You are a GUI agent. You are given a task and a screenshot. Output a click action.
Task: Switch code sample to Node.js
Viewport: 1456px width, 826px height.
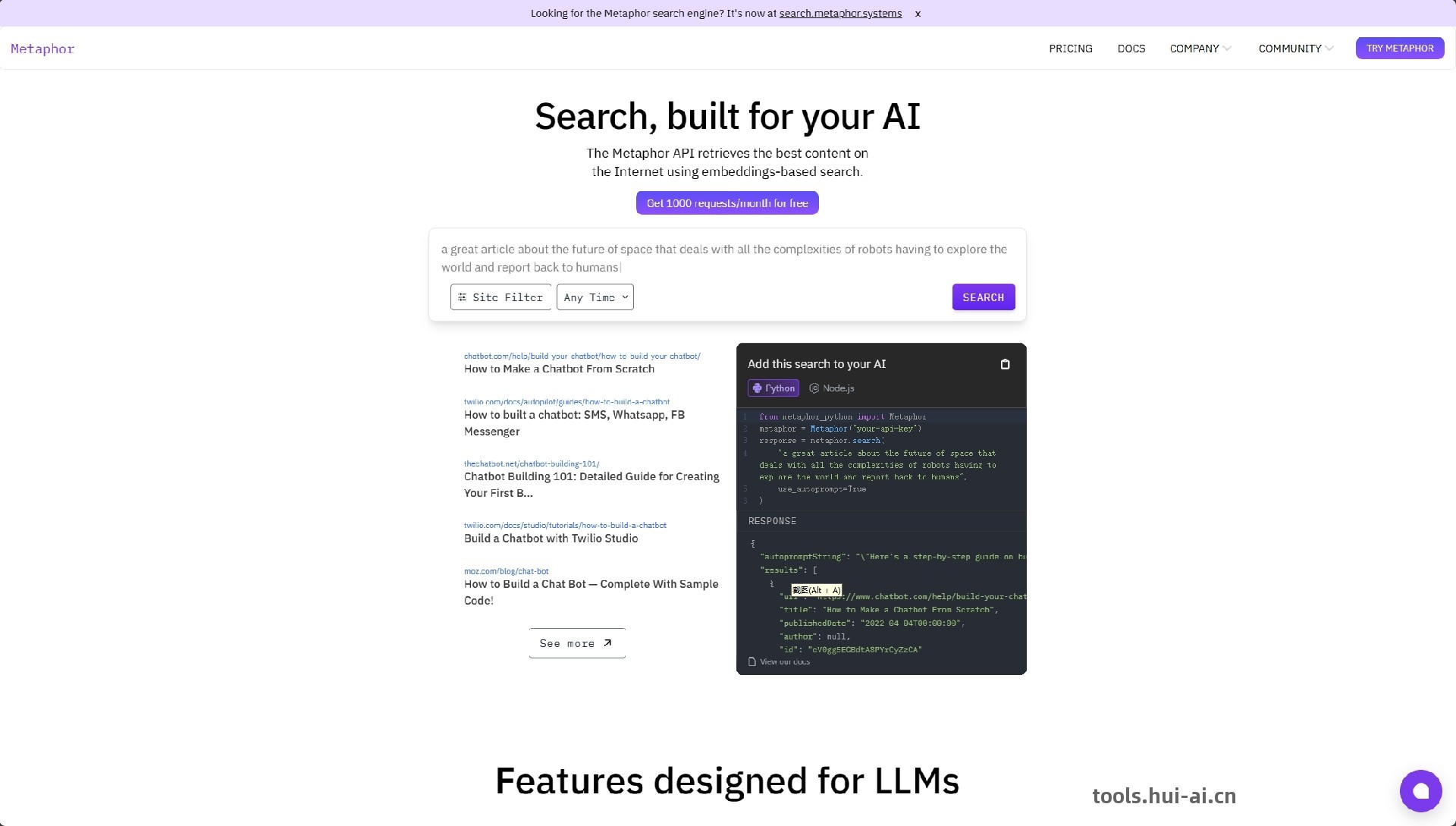pos(832,388)
